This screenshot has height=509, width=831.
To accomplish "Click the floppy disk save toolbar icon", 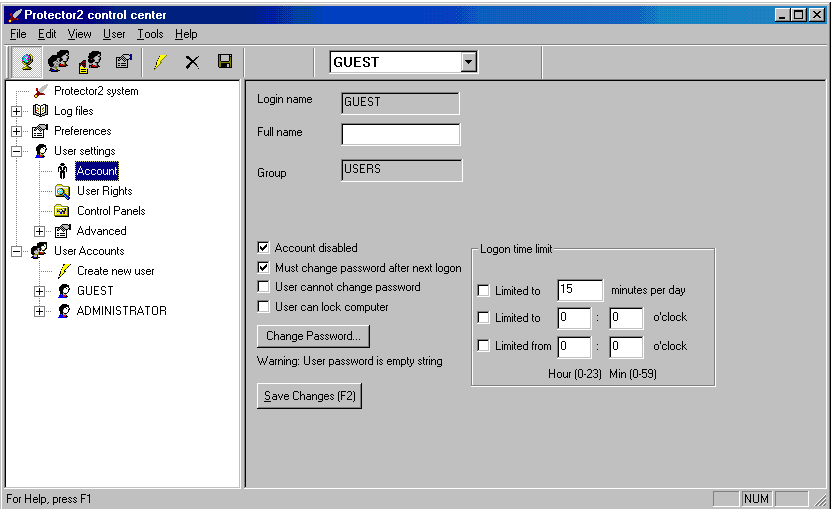I will point(225,62).
